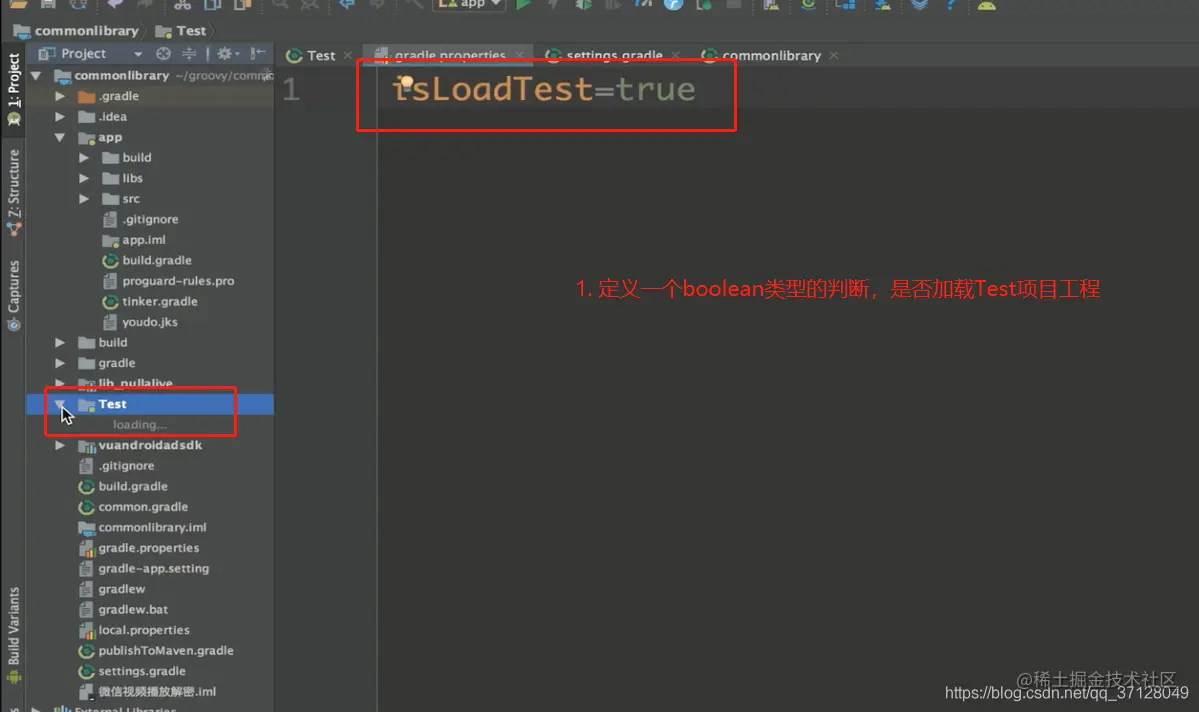Select the gradlew file
1199x712 pixels.
(121, 589)
